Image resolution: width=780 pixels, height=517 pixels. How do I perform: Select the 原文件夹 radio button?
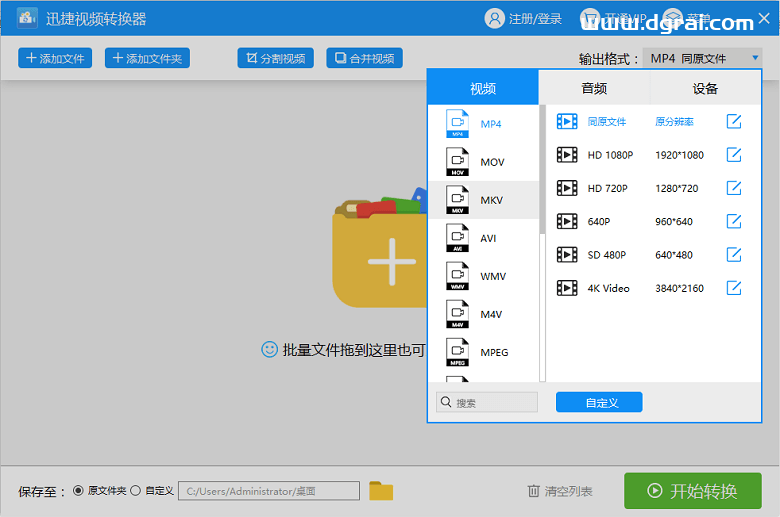79,491
